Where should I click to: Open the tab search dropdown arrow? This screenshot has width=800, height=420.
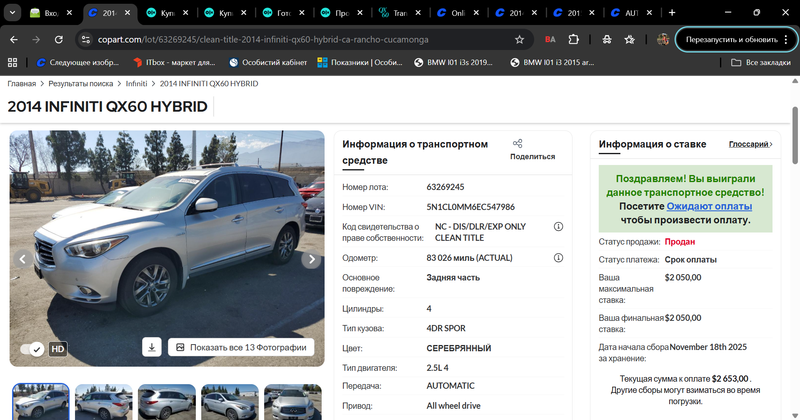(x=12, y=13)
